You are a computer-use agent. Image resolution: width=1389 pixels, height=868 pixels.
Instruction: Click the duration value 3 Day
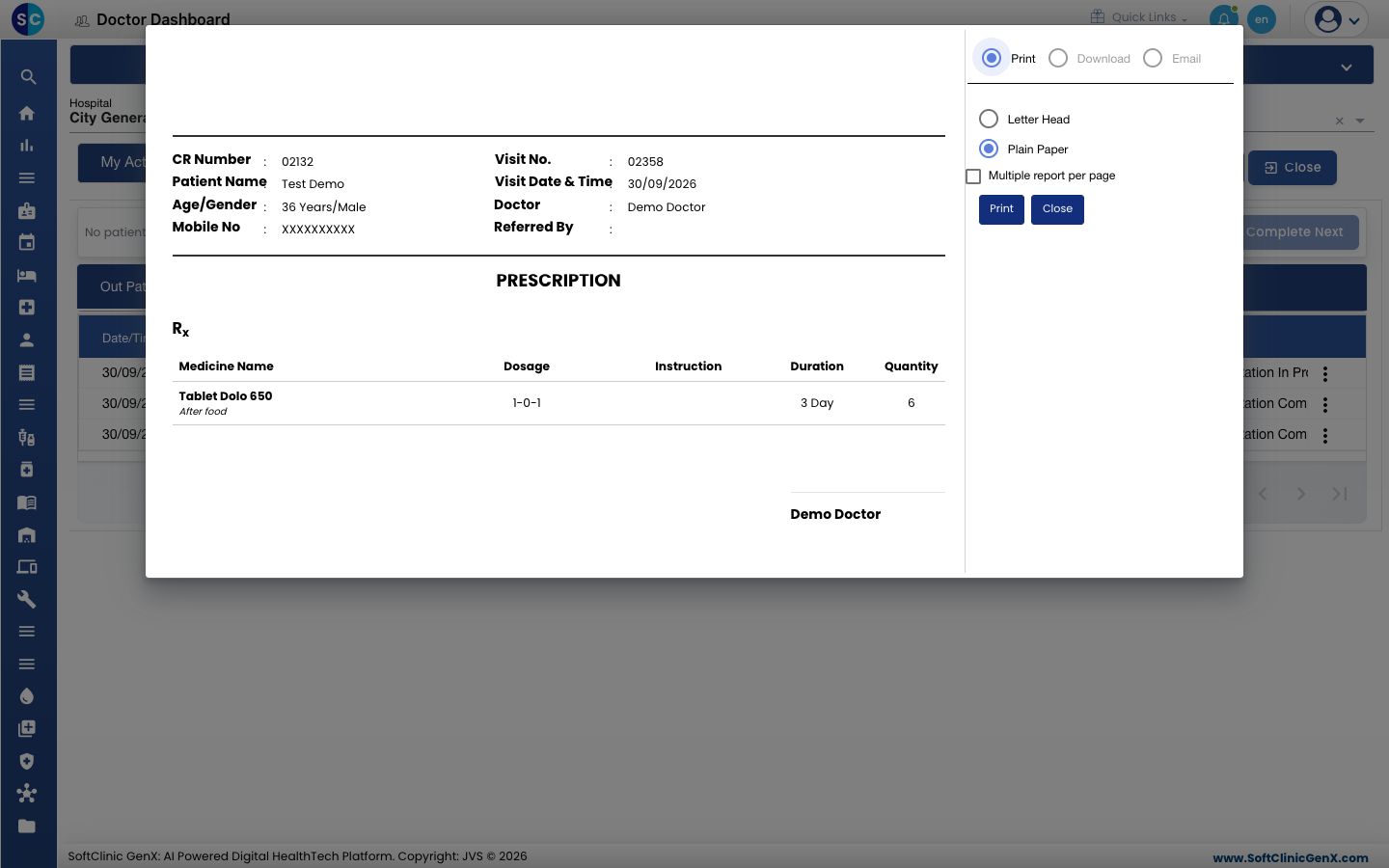click(x=817, y=403)
